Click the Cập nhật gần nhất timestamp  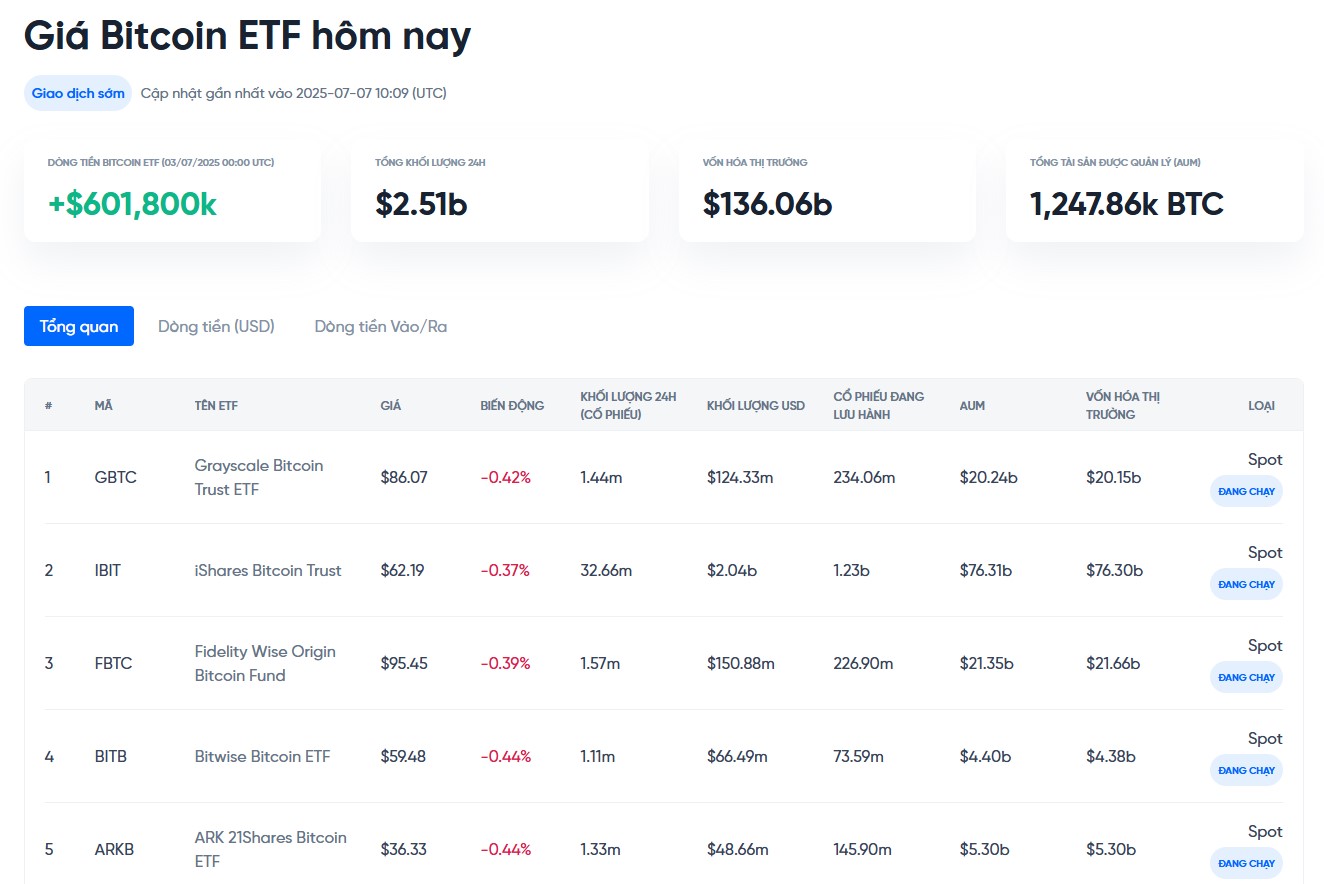pos(294,93)
